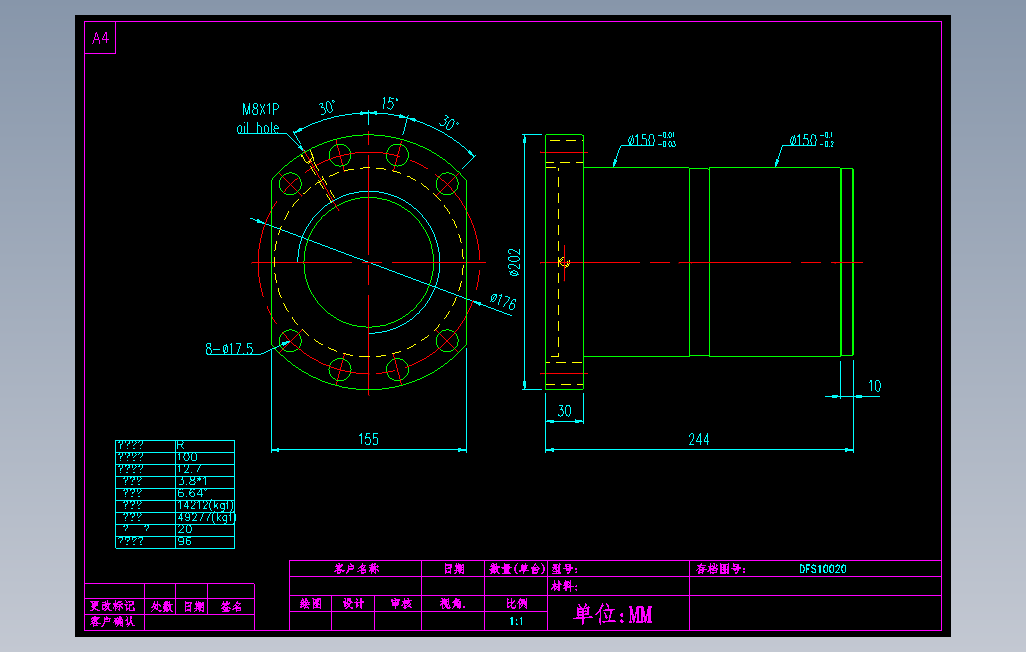1026x652 pixels.
Task: Click the 30° angle next to M8X1P
Action: [327, 108]
